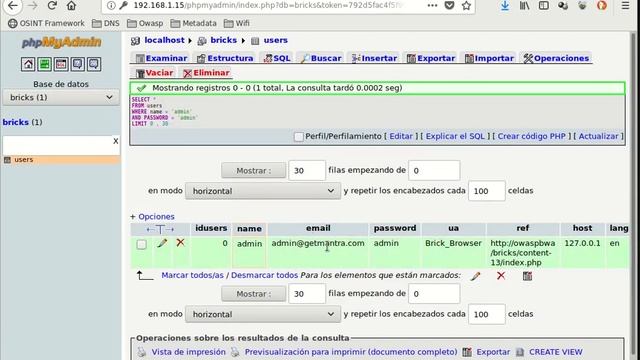The height and width of the screenshot is (360, 640).
Task: Open the Operaciones tab
Action: pos(556,58)
